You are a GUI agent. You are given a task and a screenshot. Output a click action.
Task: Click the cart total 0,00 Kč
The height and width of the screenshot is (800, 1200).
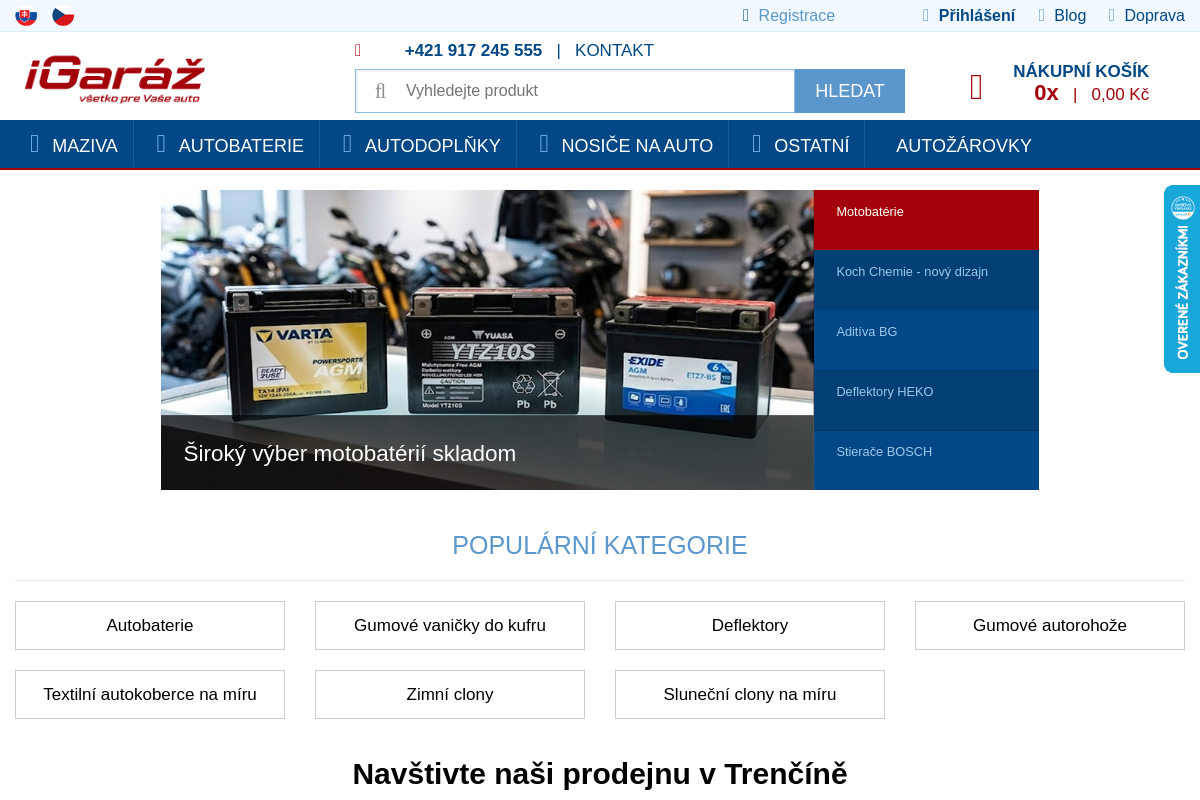click(x=1120, y=94)
